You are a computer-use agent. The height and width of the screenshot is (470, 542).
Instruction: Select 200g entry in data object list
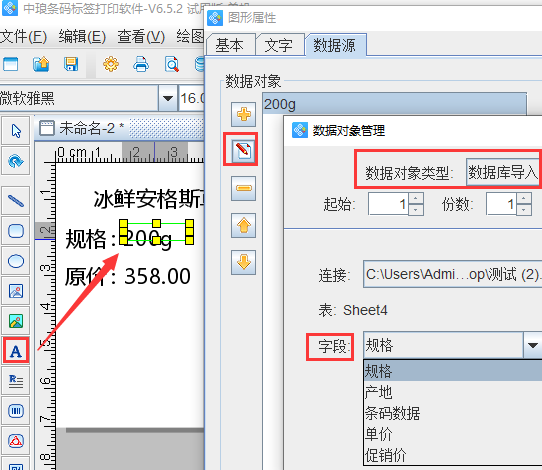[394, 104]
